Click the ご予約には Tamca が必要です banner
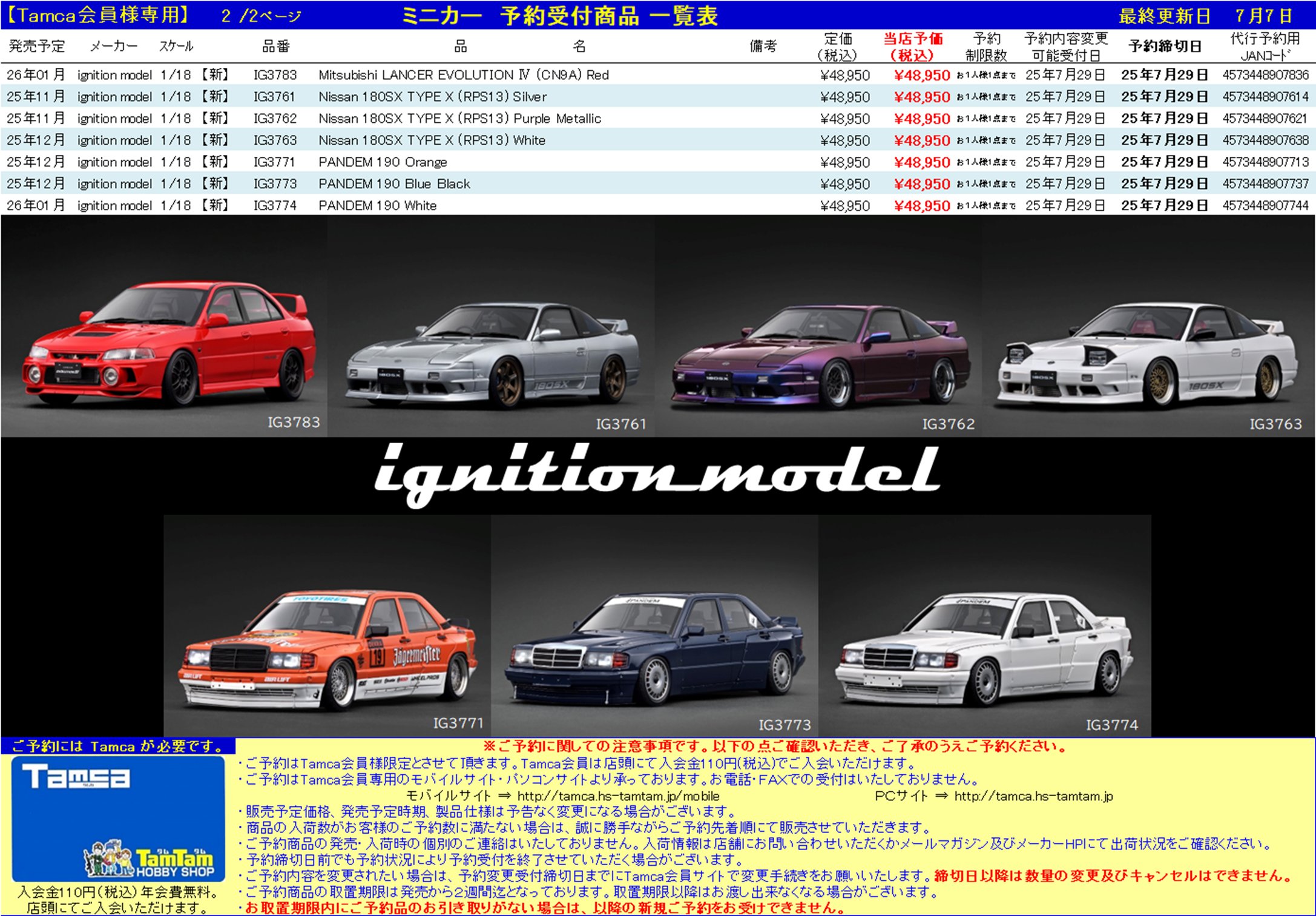This screenshot has width=1316, height=916. (x=119, y=746)
